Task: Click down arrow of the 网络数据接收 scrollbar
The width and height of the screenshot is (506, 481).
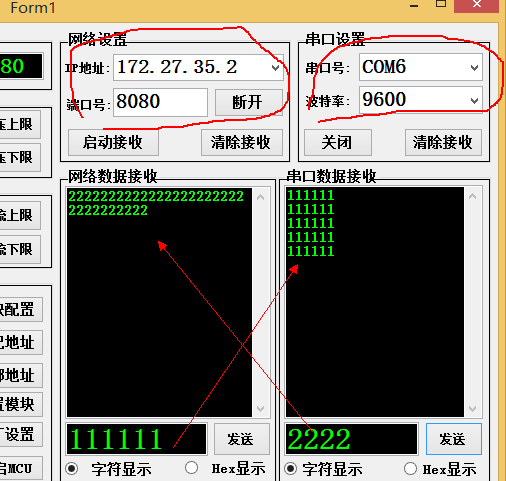Action: [x=261, y=409]
